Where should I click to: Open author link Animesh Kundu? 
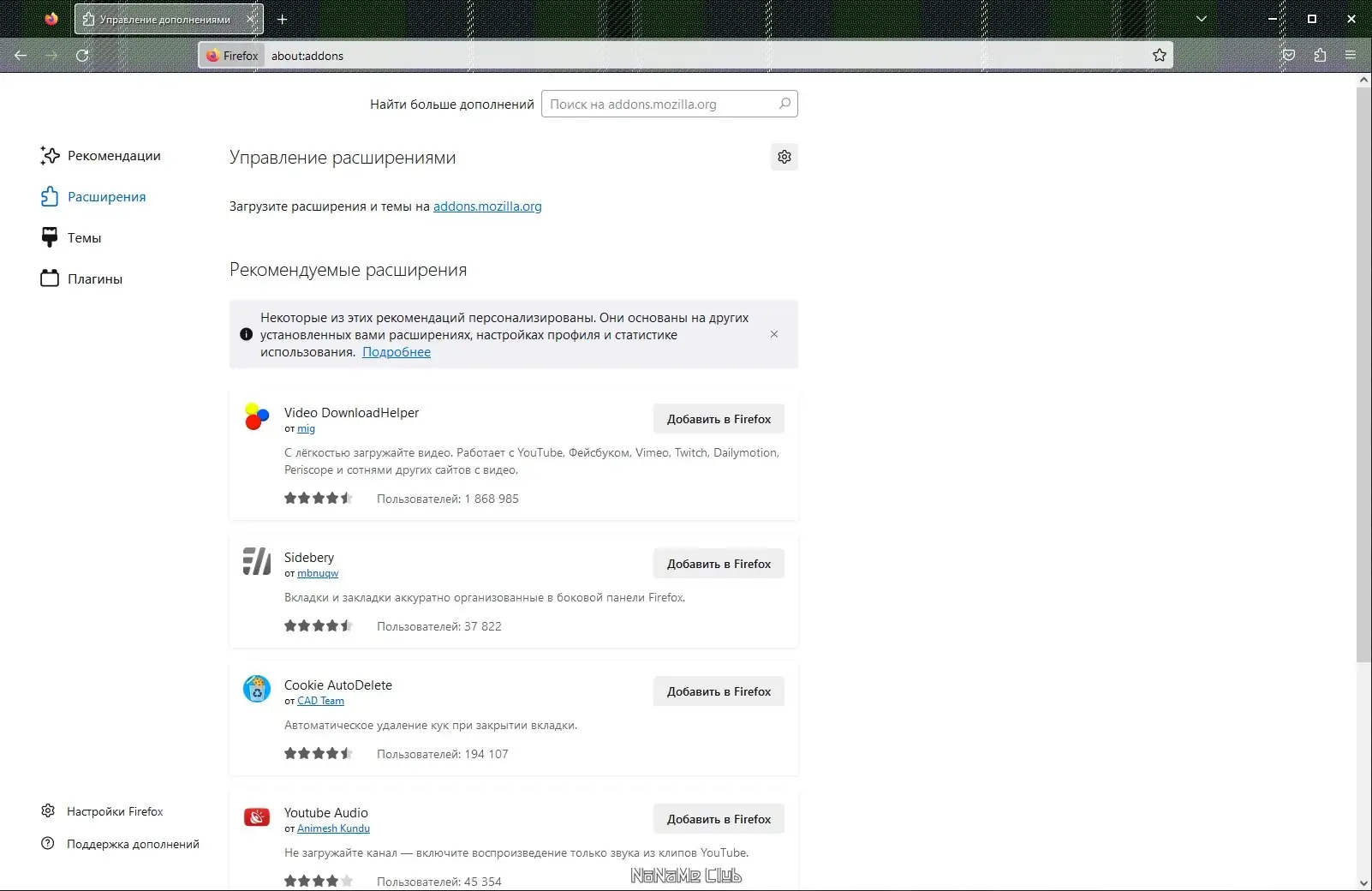click(333, 828)
